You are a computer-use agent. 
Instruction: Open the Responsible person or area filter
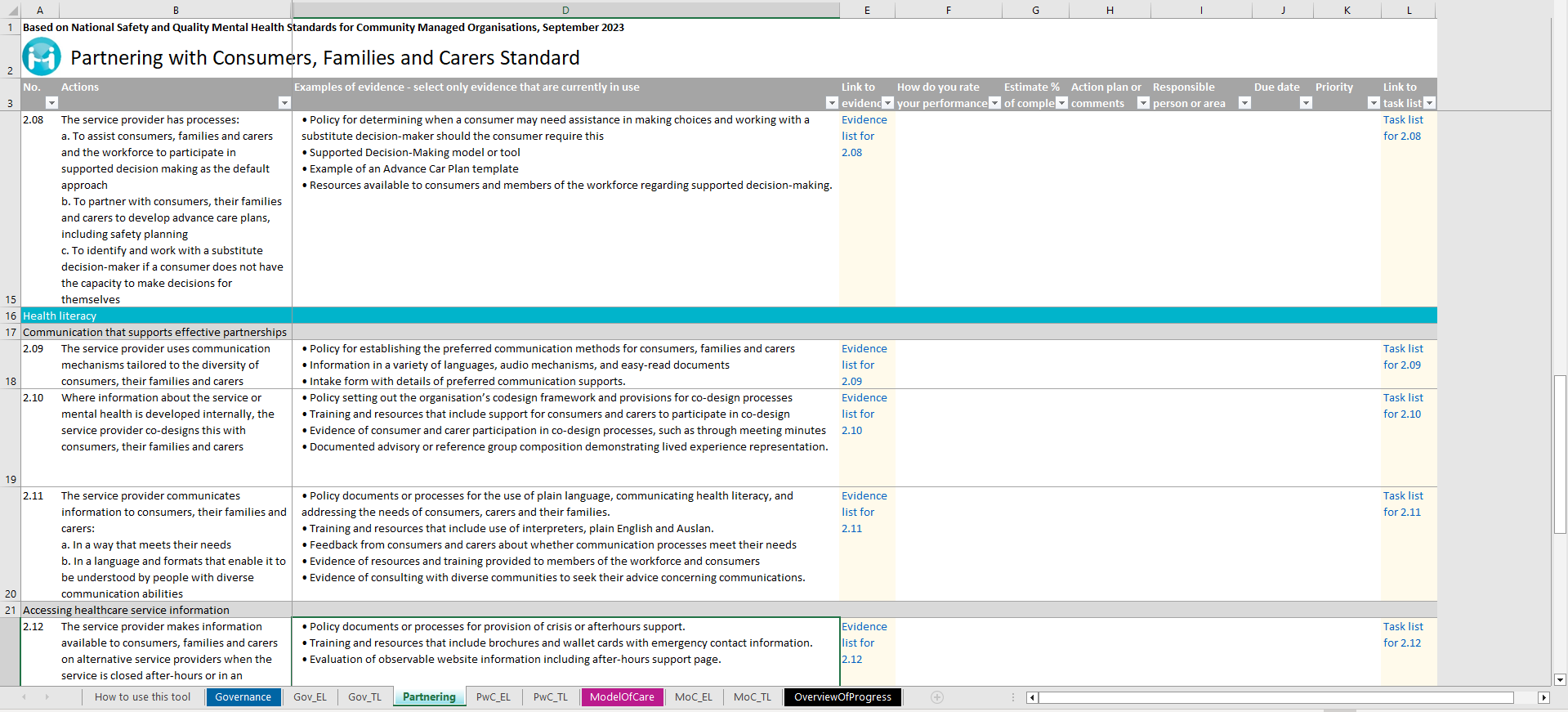pyautogui.click(x=1244, y=103)
